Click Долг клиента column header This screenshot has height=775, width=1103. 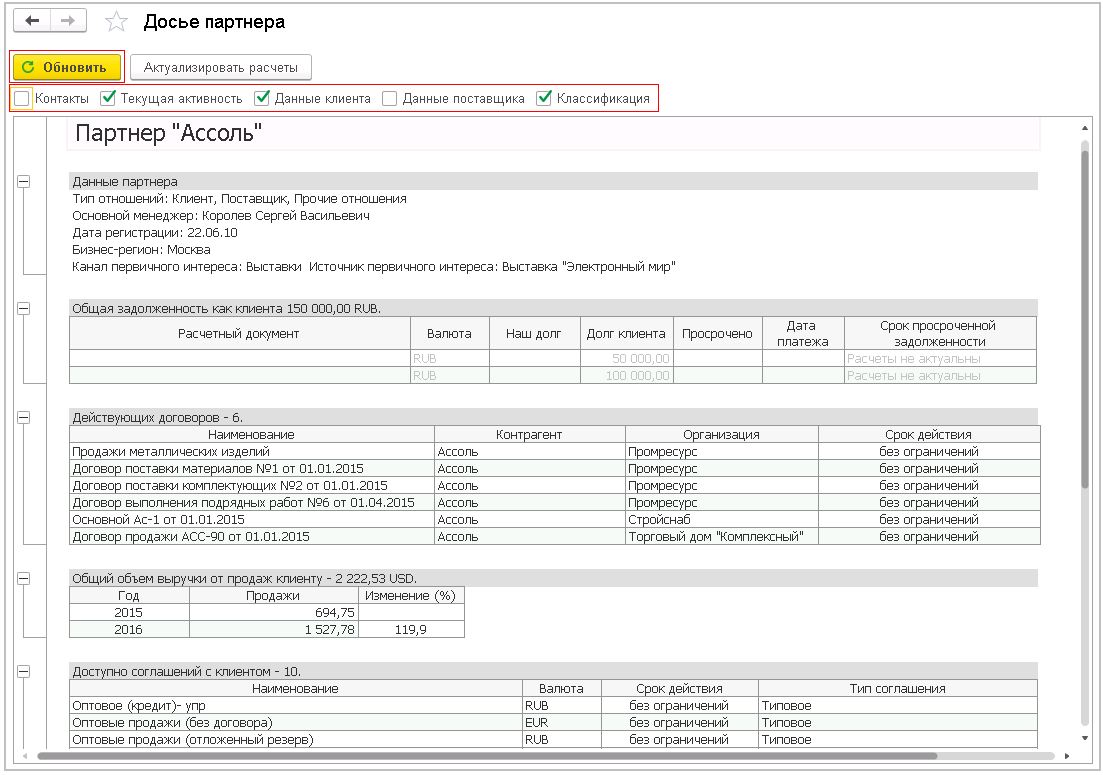click(x=627, y=333)
